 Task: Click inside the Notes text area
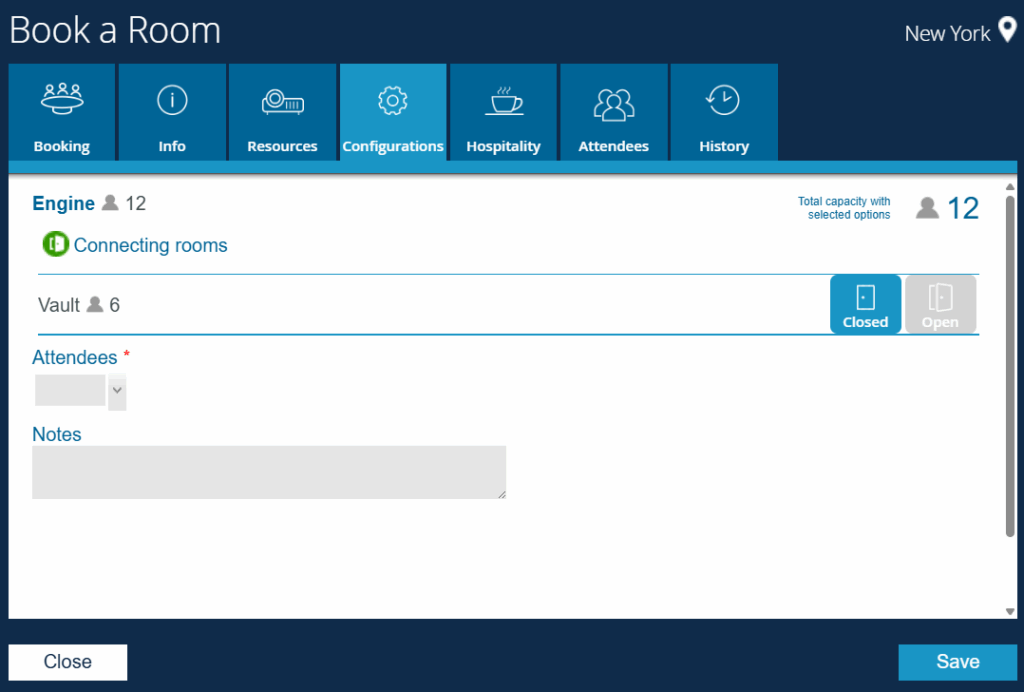point(269,472)
